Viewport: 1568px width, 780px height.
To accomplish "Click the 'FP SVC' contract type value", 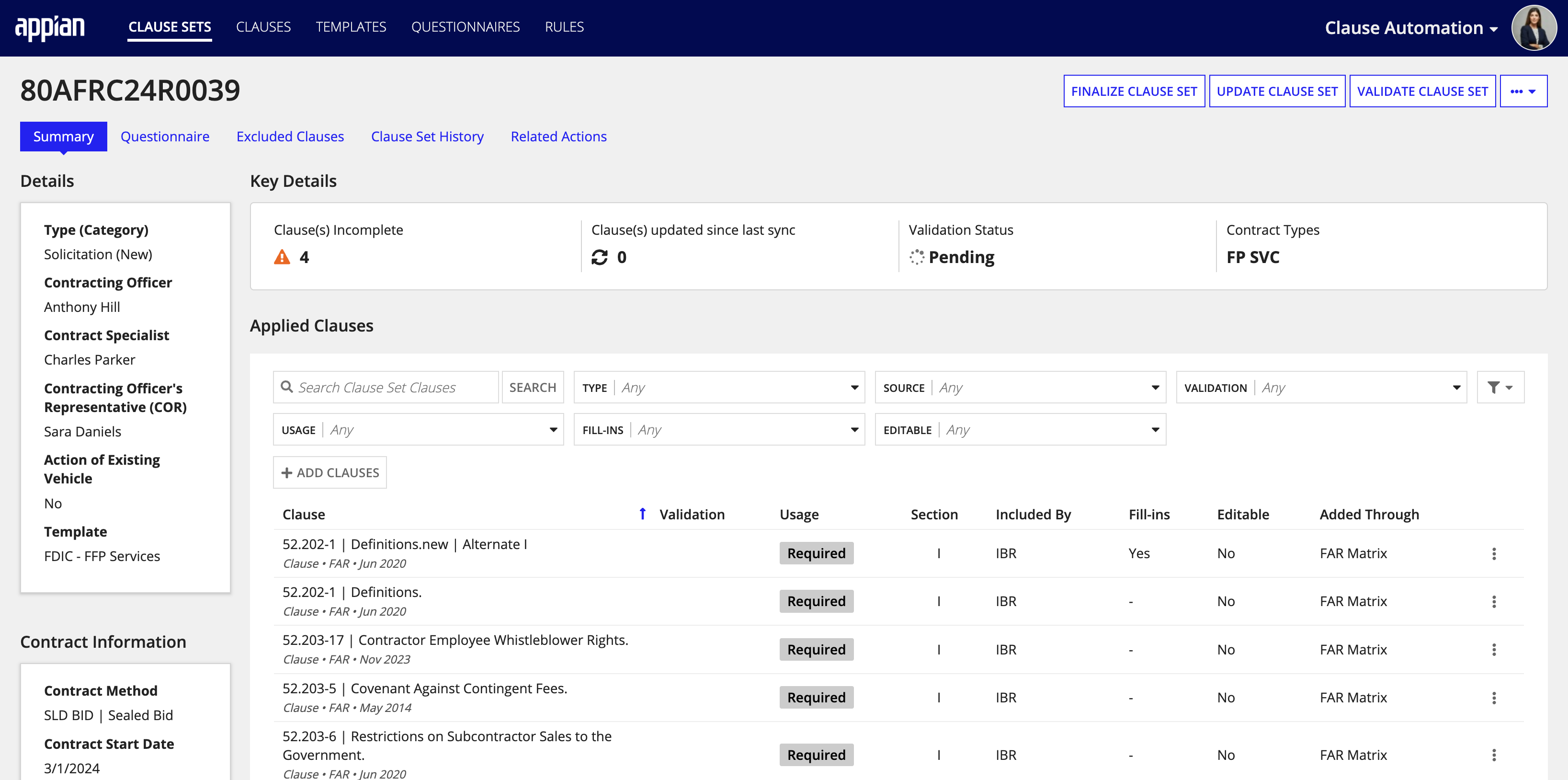I will [x=1253, y=257].
